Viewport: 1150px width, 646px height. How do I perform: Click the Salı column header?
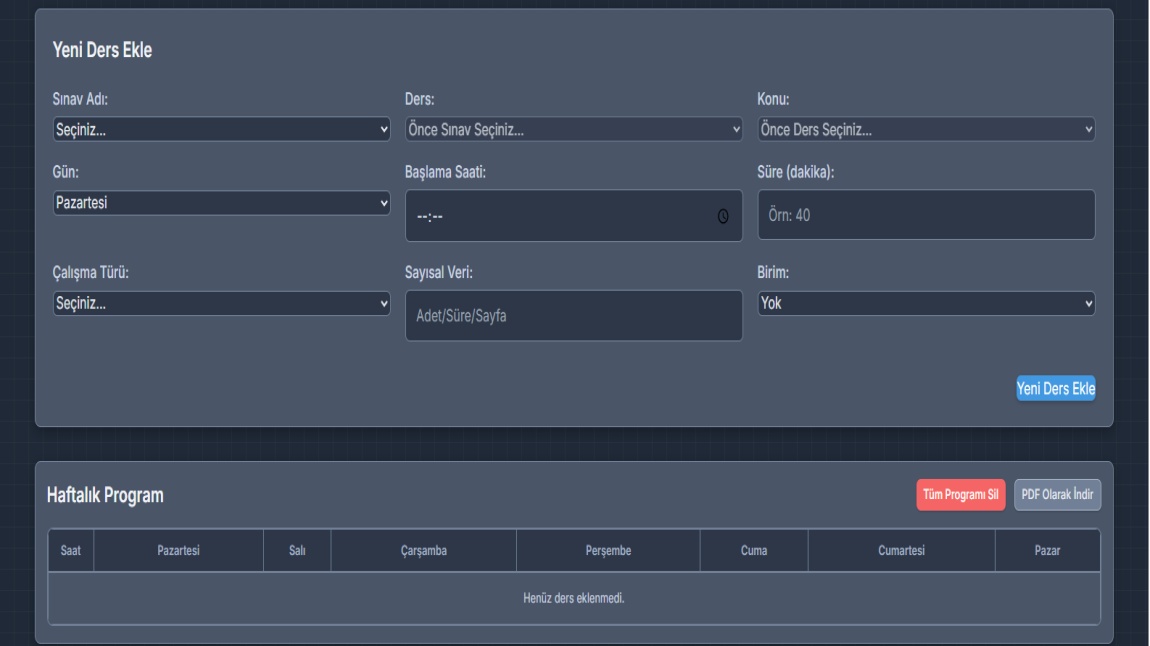click(x=297, y=551)
